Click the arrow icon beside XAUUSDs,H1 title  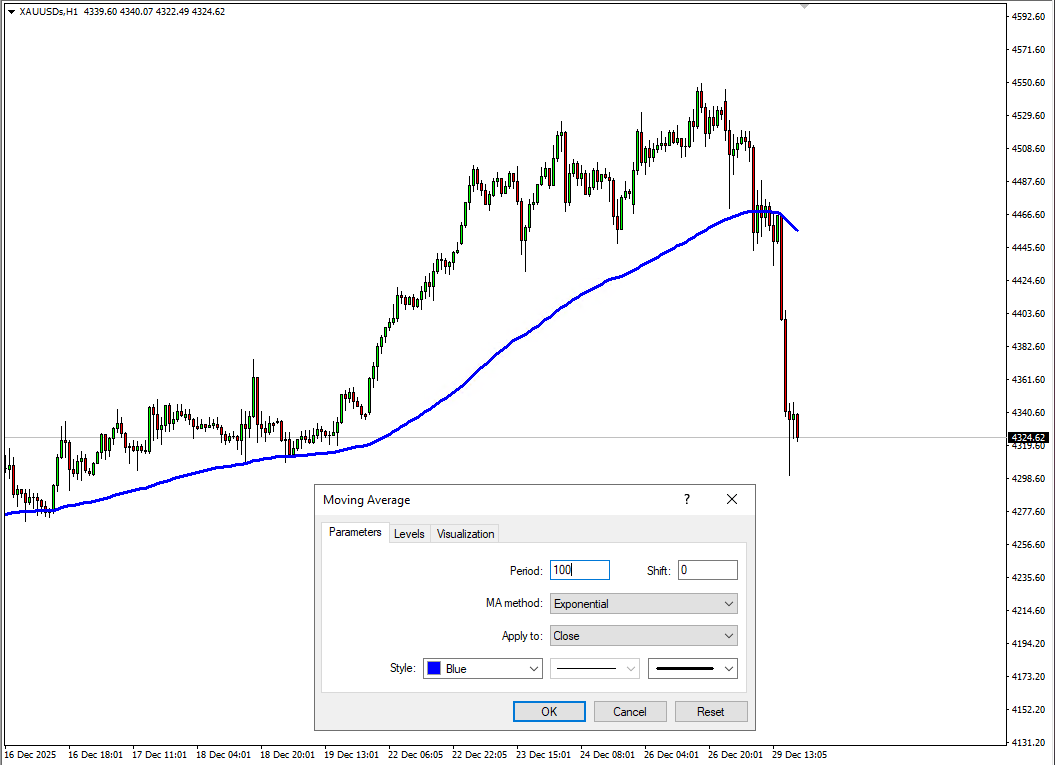tap(11, 11)
